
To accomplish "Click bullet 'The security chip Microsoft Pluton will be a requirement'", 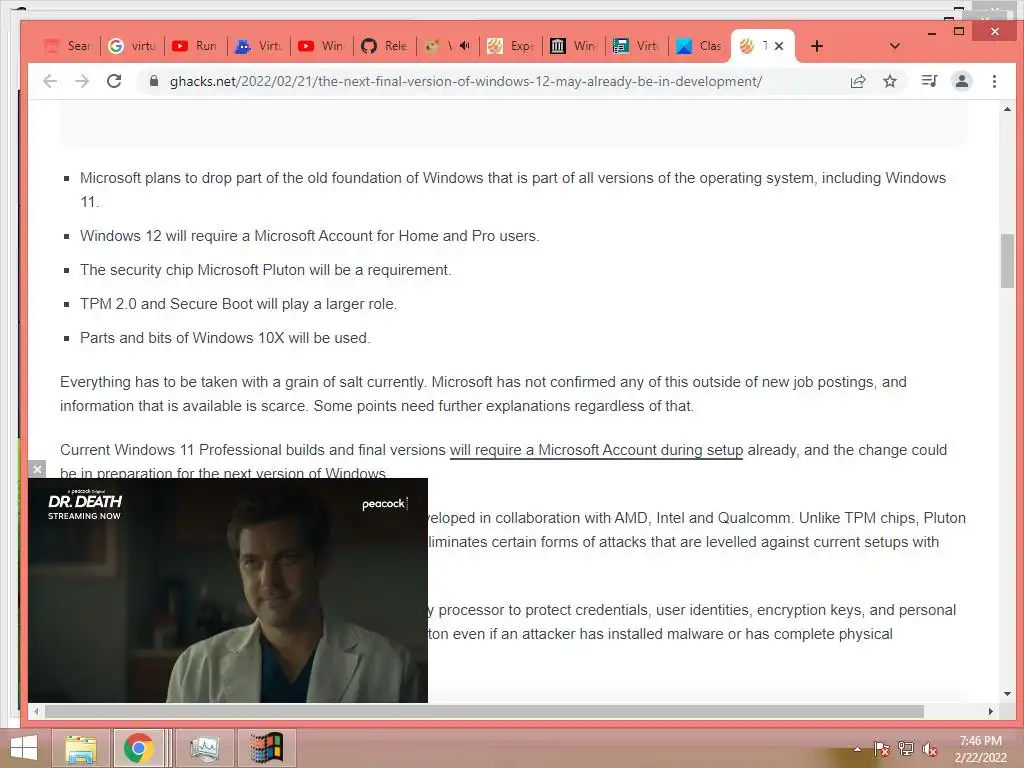I will point(265,270).
